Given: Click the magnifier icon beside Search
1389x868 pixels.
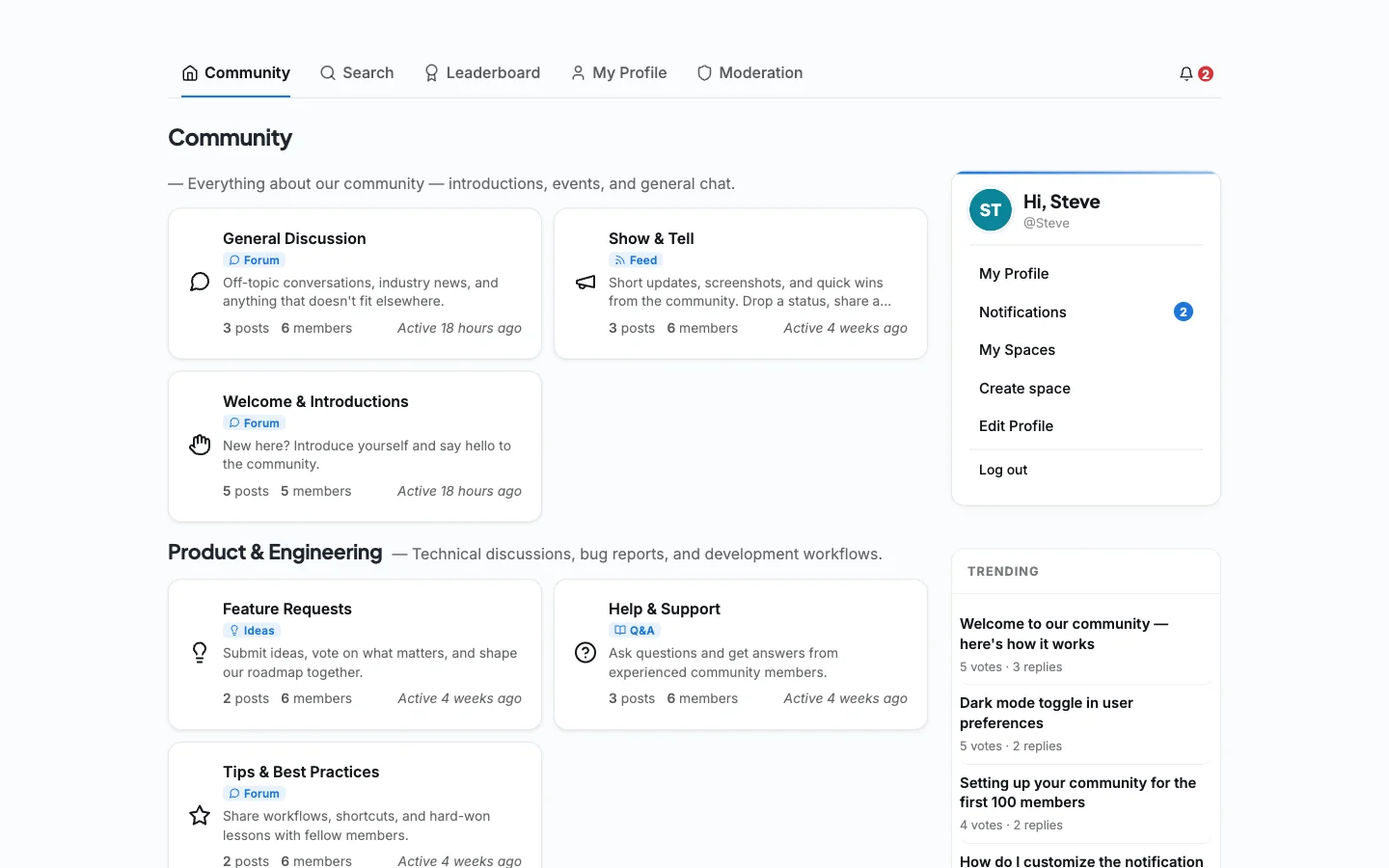Looking at the screenshot, I should pyautogui.click(x=328, y=73).
